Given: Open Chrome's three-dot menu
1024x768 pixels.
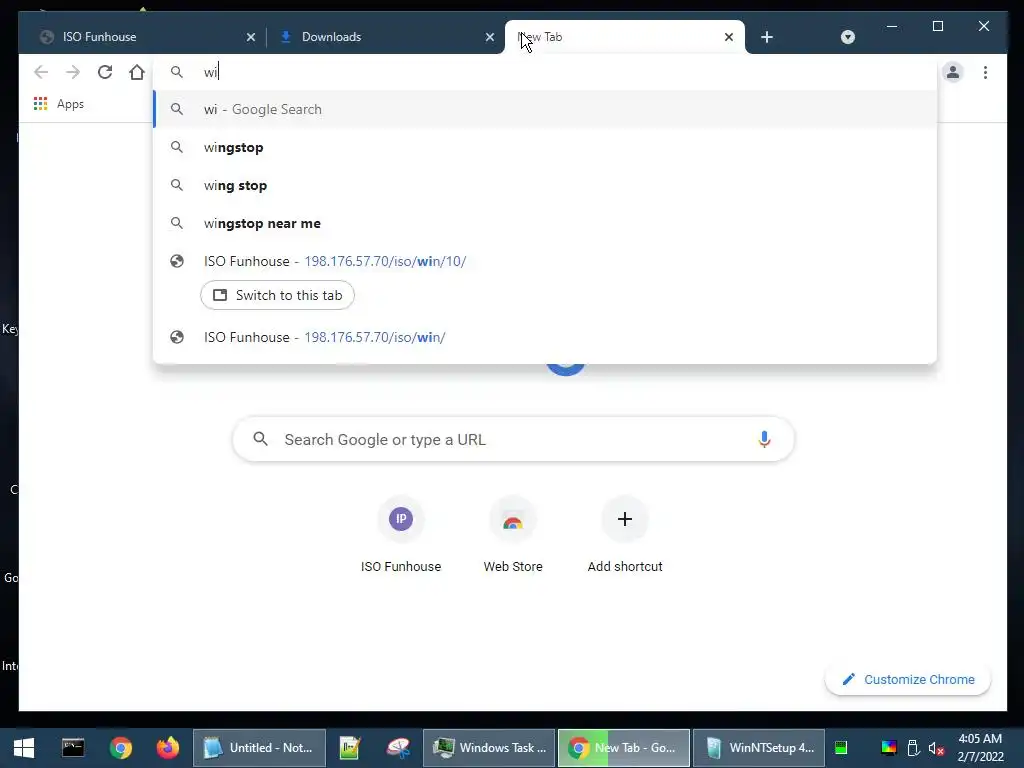Looking at the screenshot, I should point(985,72).
